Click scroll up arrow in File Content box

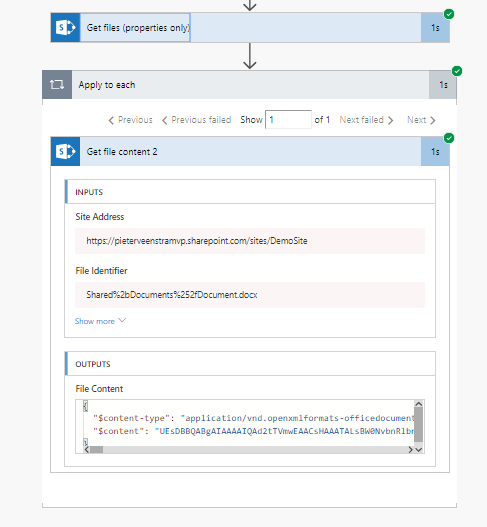click(418, 404)
